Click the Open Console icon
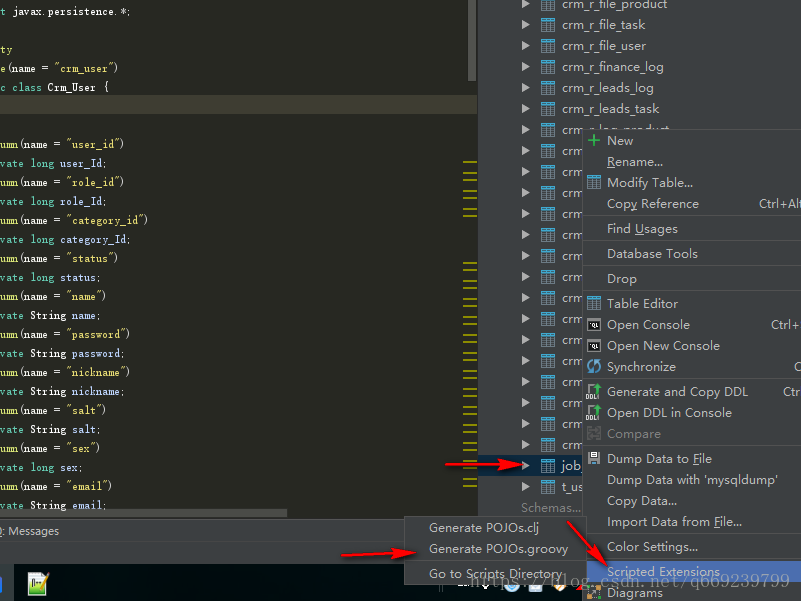The height and width of the screenshot is (601, 801). click(594, 325)
